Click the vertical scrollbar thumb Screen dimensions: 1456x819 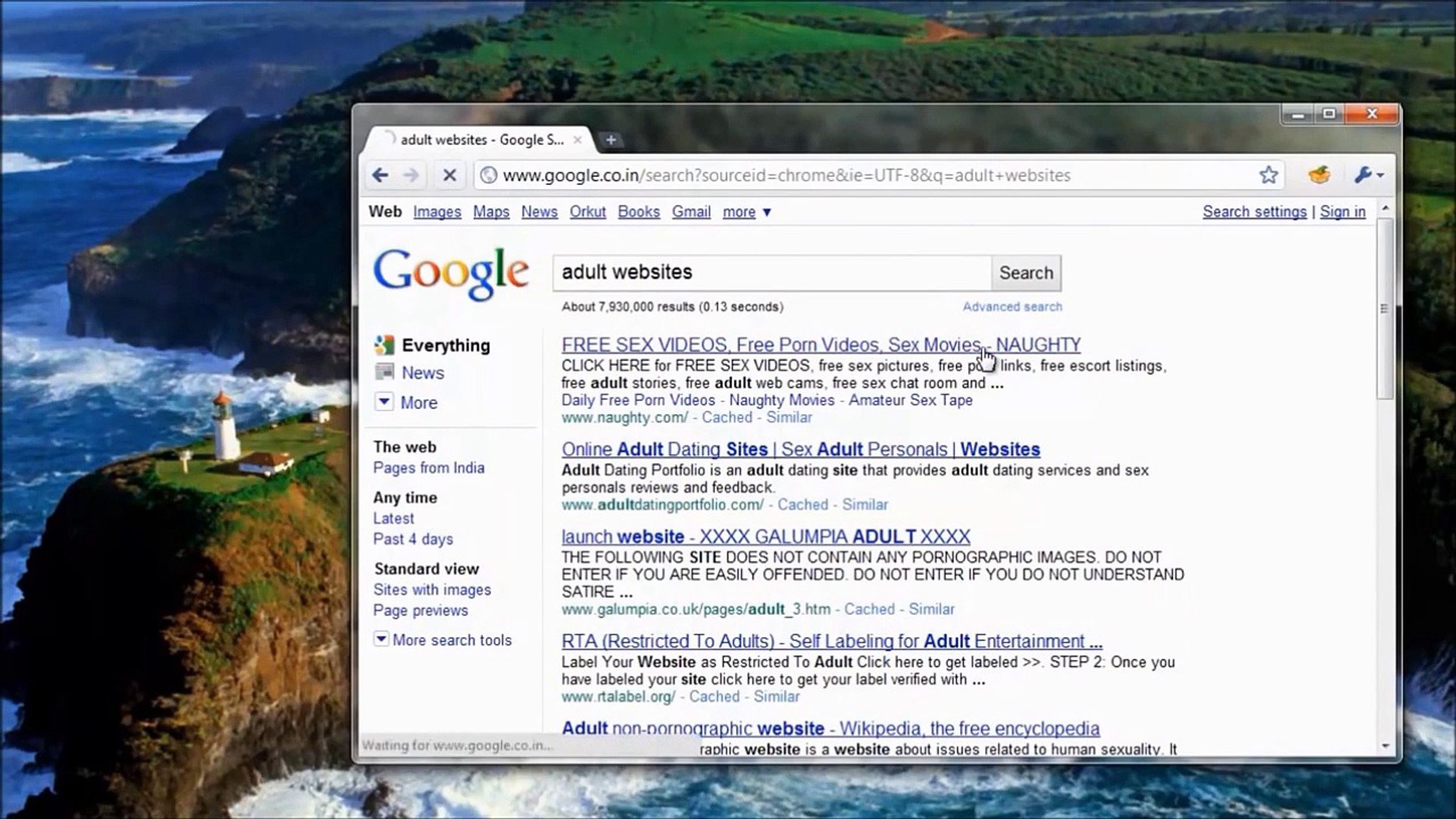point(1385,309)
